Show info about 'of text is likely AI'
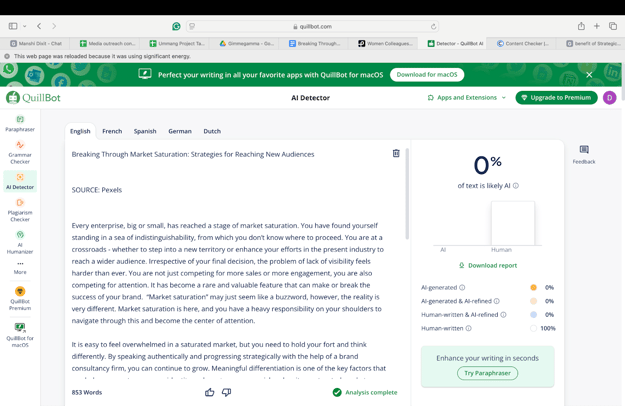This screenshot has height=406, width=625. (x=516, y=186)
